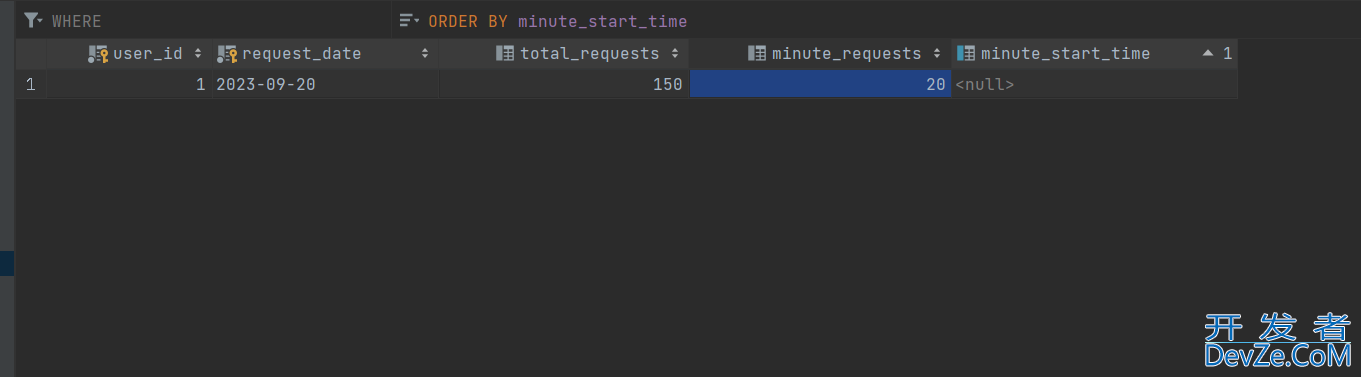Toggle sort arrows on minute_requests column
The width and height of the screenshot is (1361, 377).
tap(937, 54)
